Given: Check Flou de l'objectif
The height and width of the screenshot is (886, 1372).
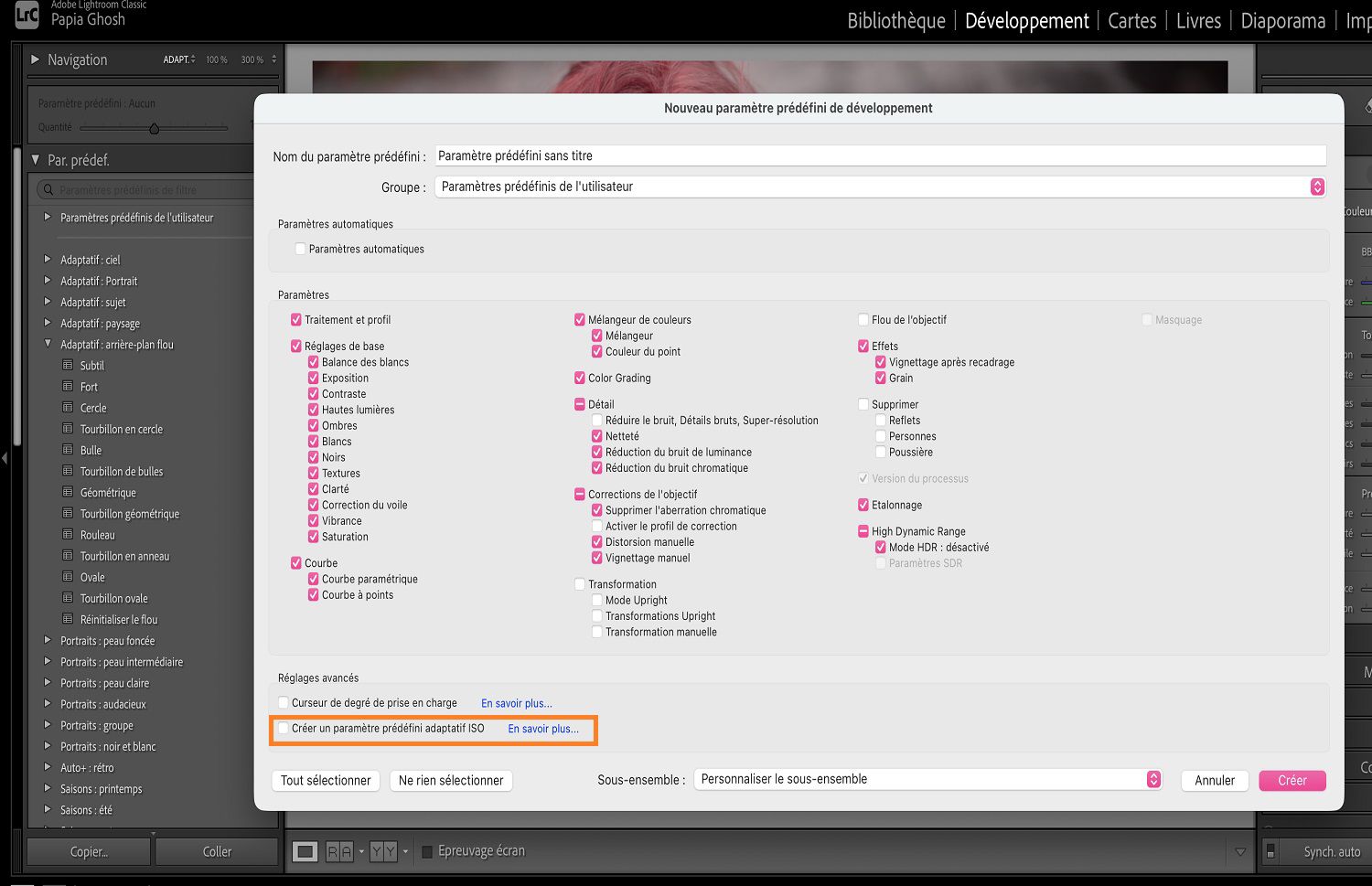Looking at the screenshot, I should pyautogui.click(x=863, y=320).
